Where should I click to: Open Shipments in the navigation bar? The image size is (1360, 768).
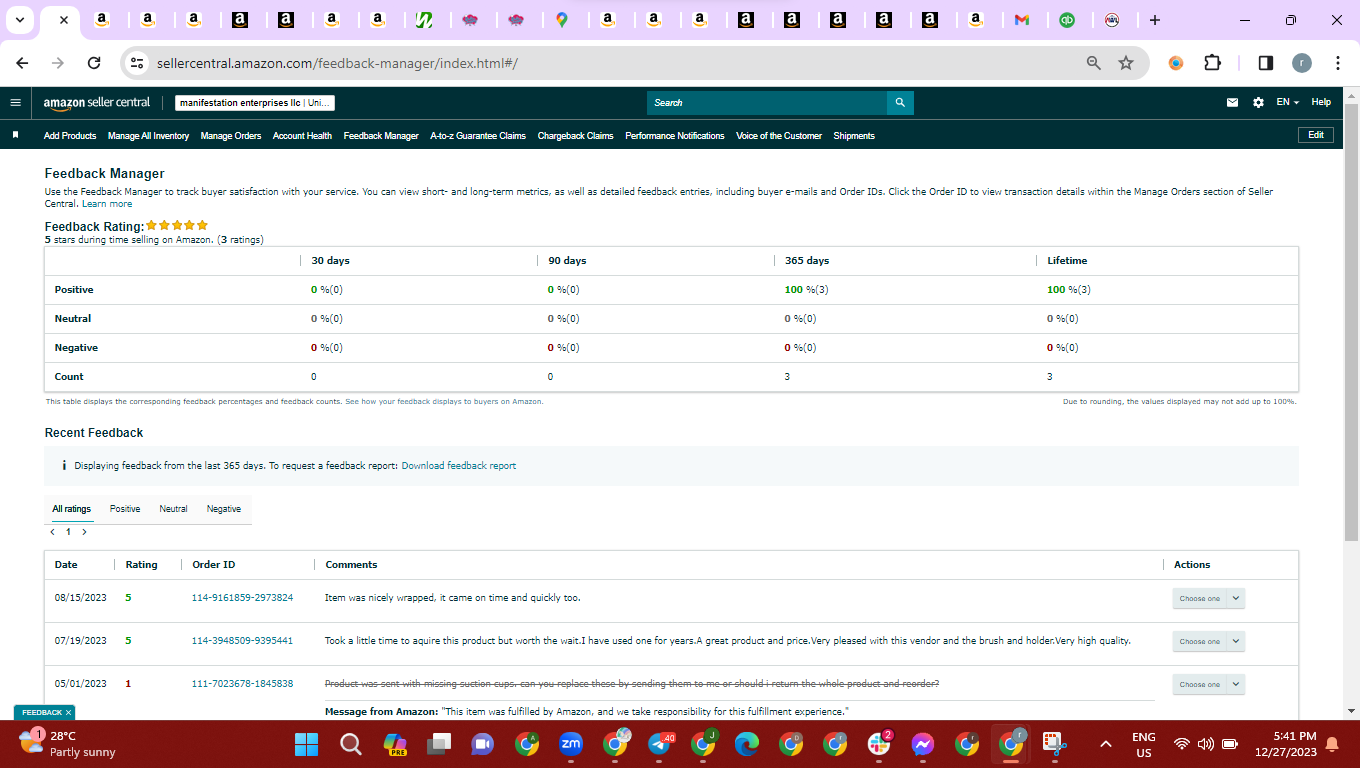click(854, 136)
